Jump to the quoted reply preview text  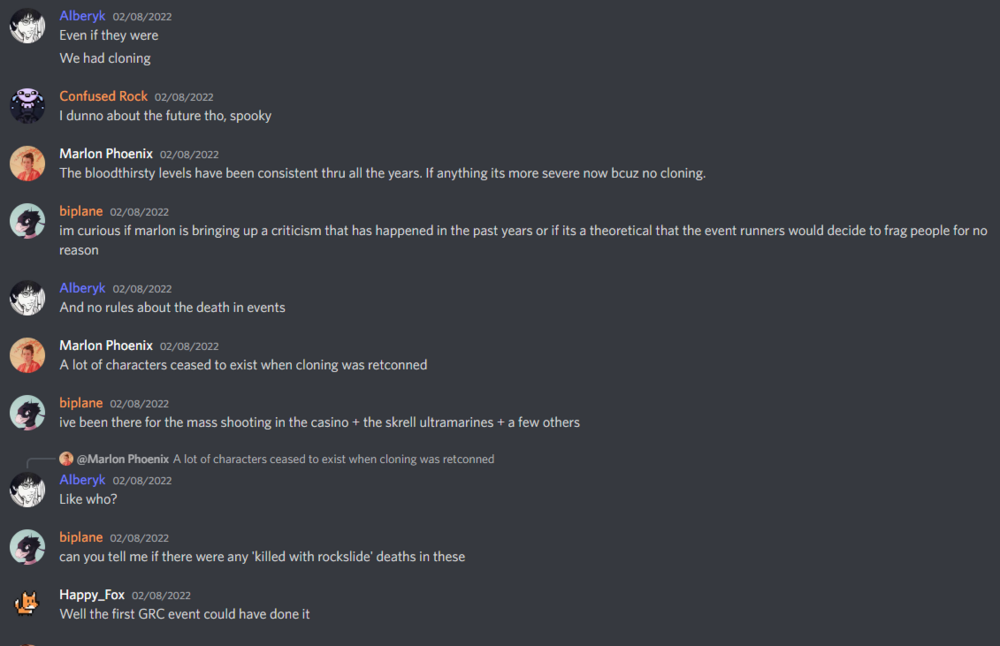pyautogui.click(x=333, y=459)
